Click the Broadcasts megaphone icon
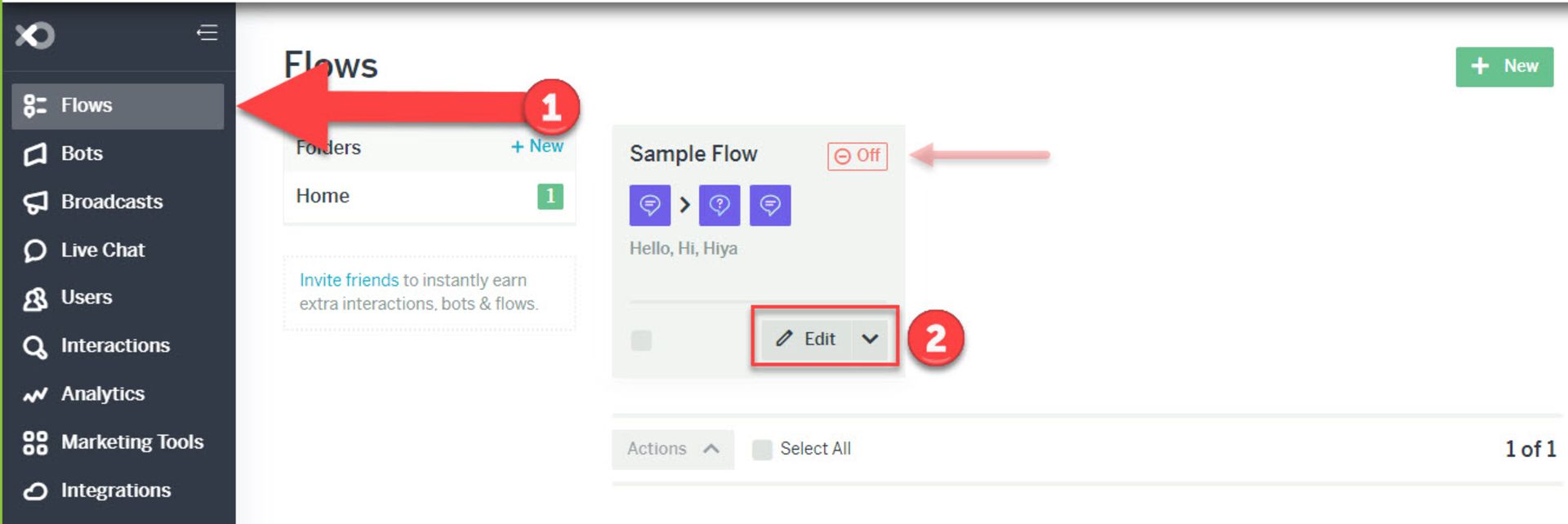The width and height of the screenshot is (1568, 524). [x=35, y=202]
